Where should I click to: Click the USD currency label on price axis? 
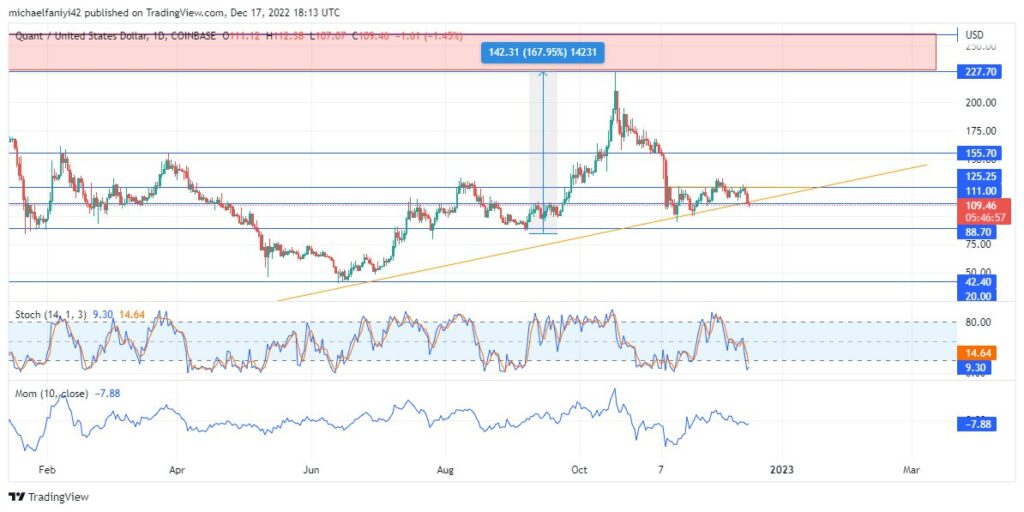[x=974, y=34]
